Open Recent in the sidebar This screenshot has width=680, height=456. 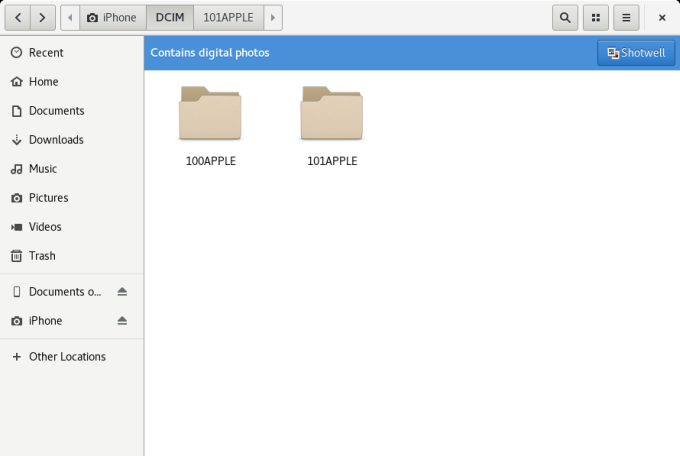(72, 52)
